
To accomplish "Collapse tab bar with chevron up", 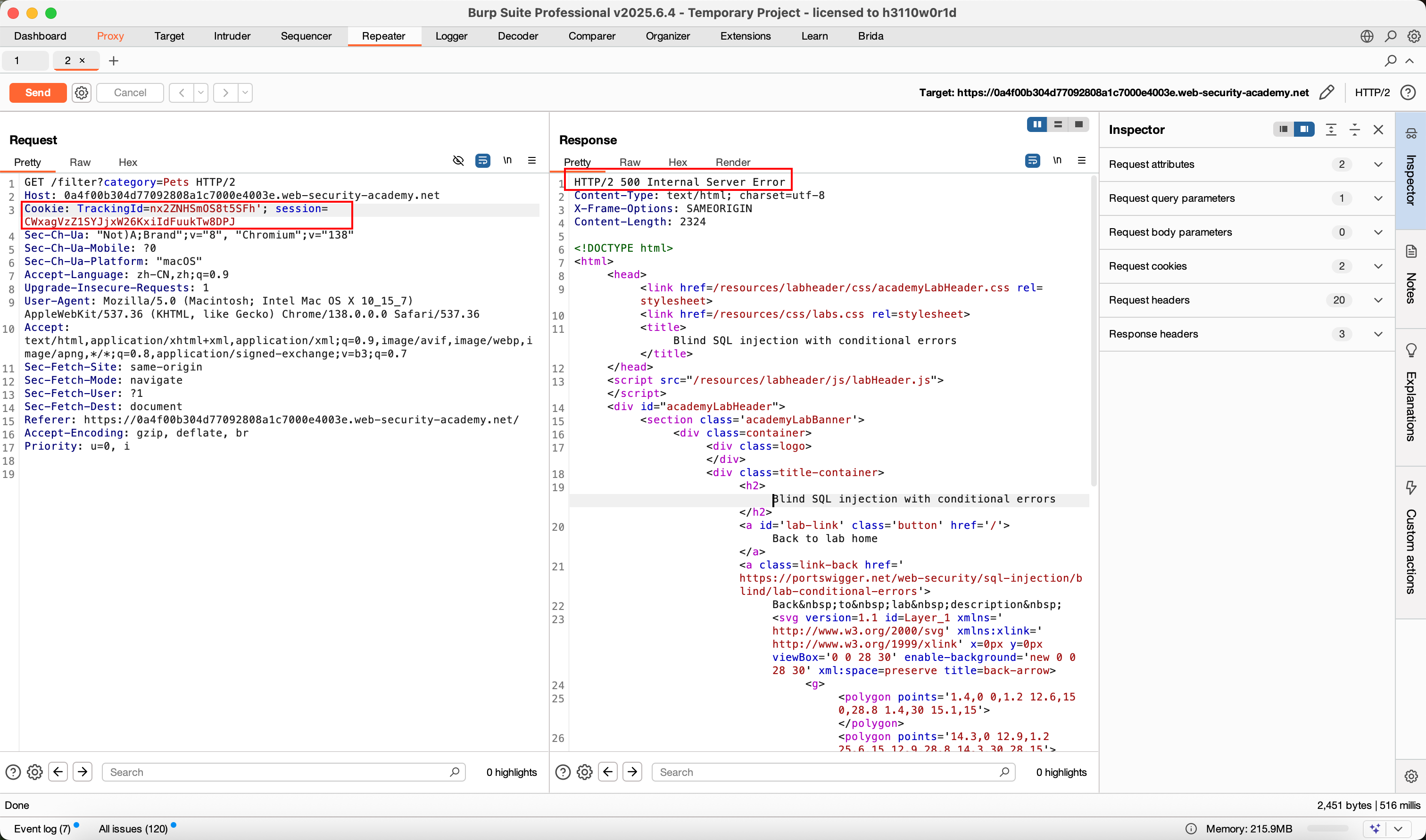I will [x=1409, y=60].
